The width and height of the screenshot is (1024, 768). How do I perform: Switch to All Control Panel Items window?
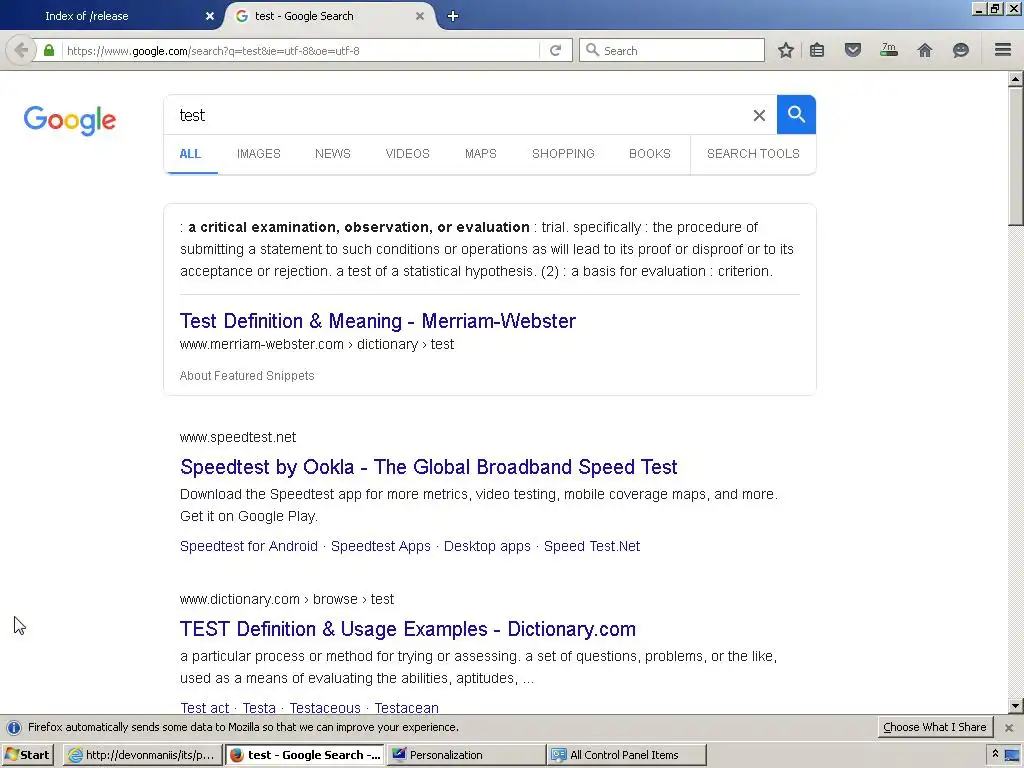tap(627, 755)
